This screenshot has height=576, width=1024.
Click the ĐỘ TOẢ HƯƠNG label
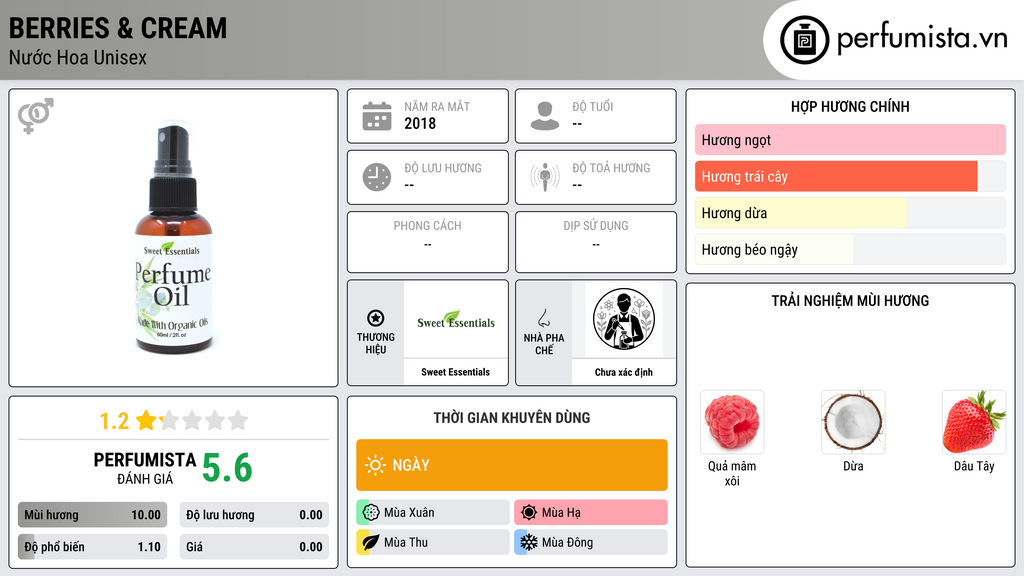pyautogui.click(x=611, y=168)
